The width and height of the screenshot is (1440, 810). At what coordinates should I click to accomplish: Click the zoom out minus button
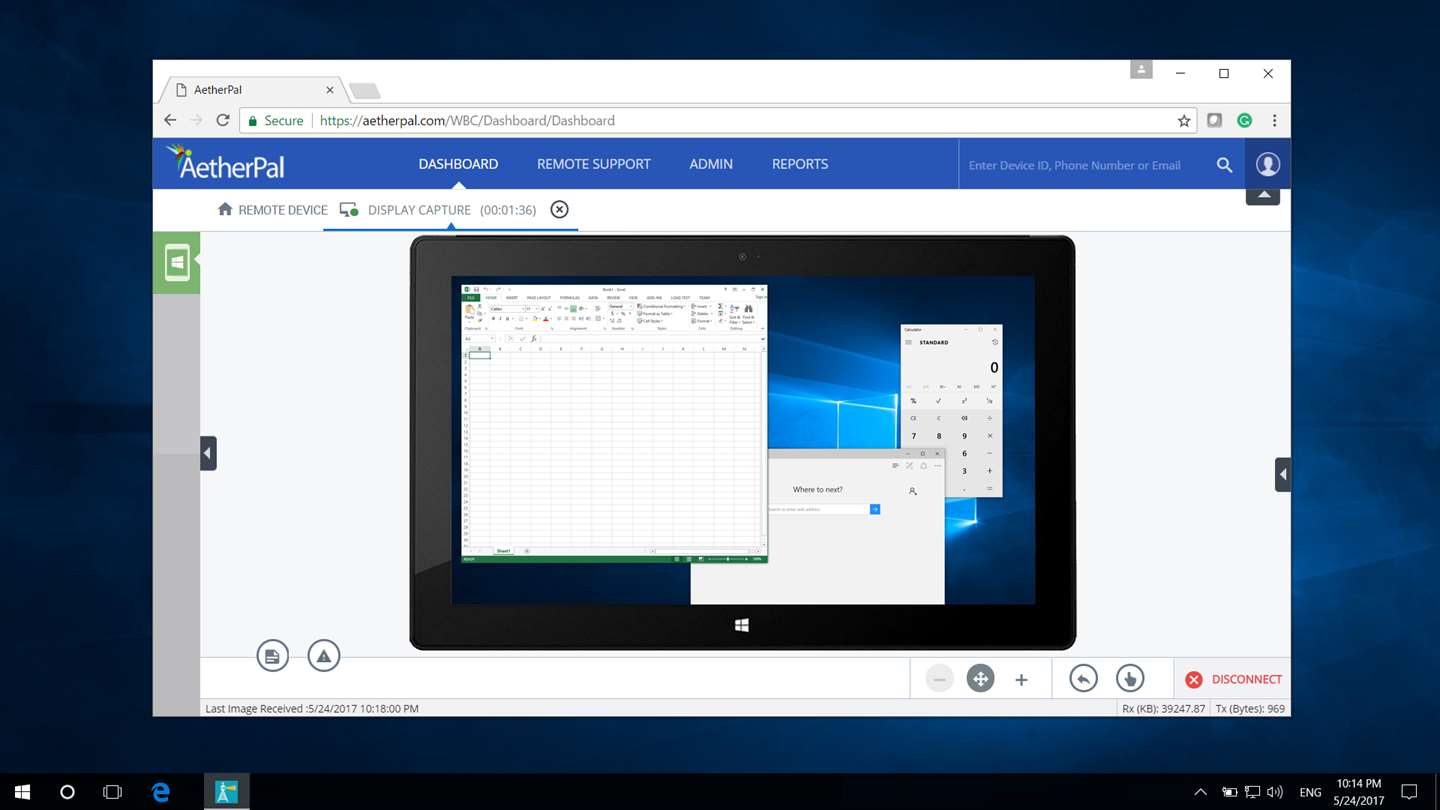point(939,680)
